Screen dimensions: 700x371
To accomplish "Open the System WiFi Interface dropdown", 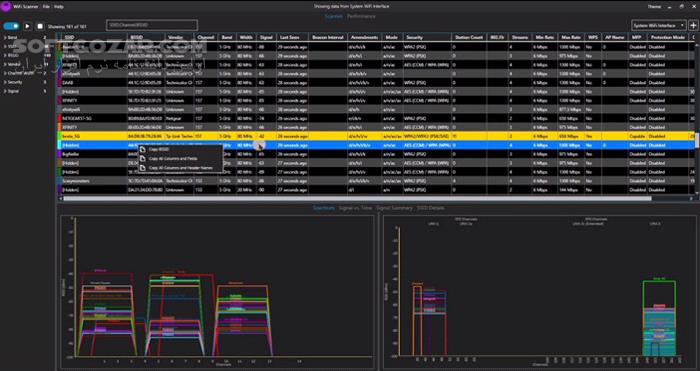I will [x=659, y=25].
